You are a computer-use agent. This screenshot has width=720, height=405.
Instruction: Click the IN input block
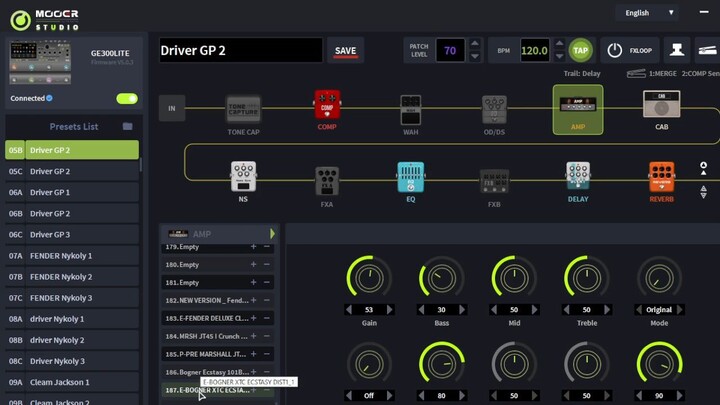[x=172, y=108]
